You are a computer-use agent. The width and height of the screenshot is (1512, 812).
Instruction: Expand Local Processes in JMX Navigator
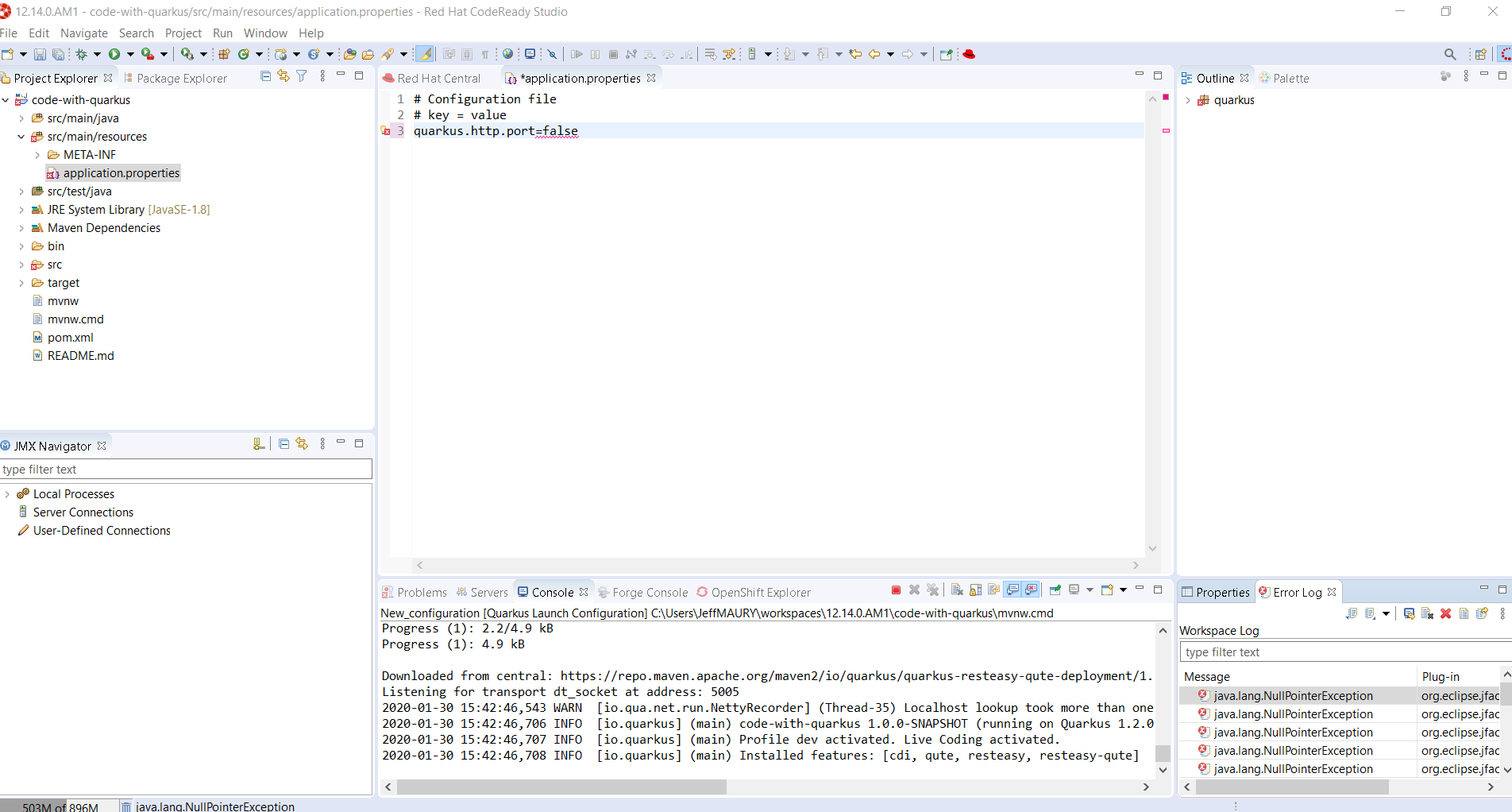(7, 494)
